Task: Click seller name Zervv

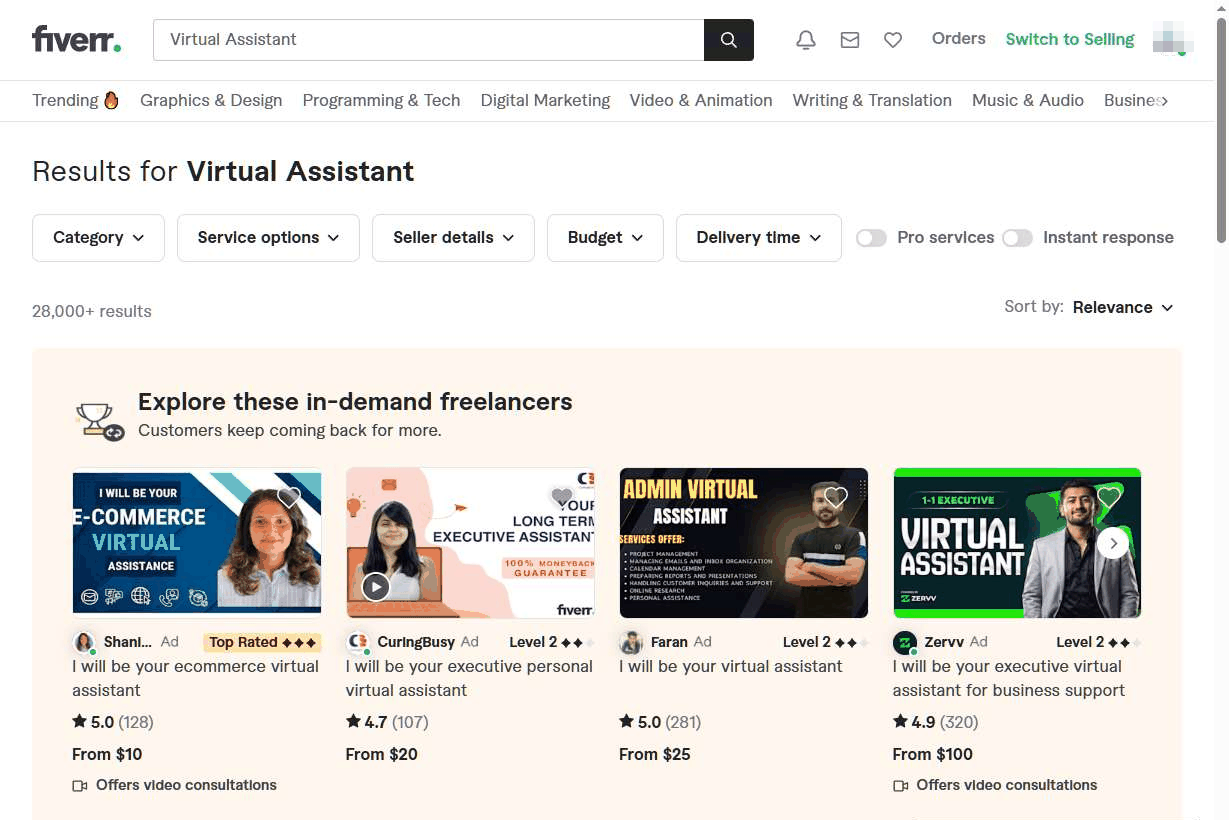Action: (944, 642)
